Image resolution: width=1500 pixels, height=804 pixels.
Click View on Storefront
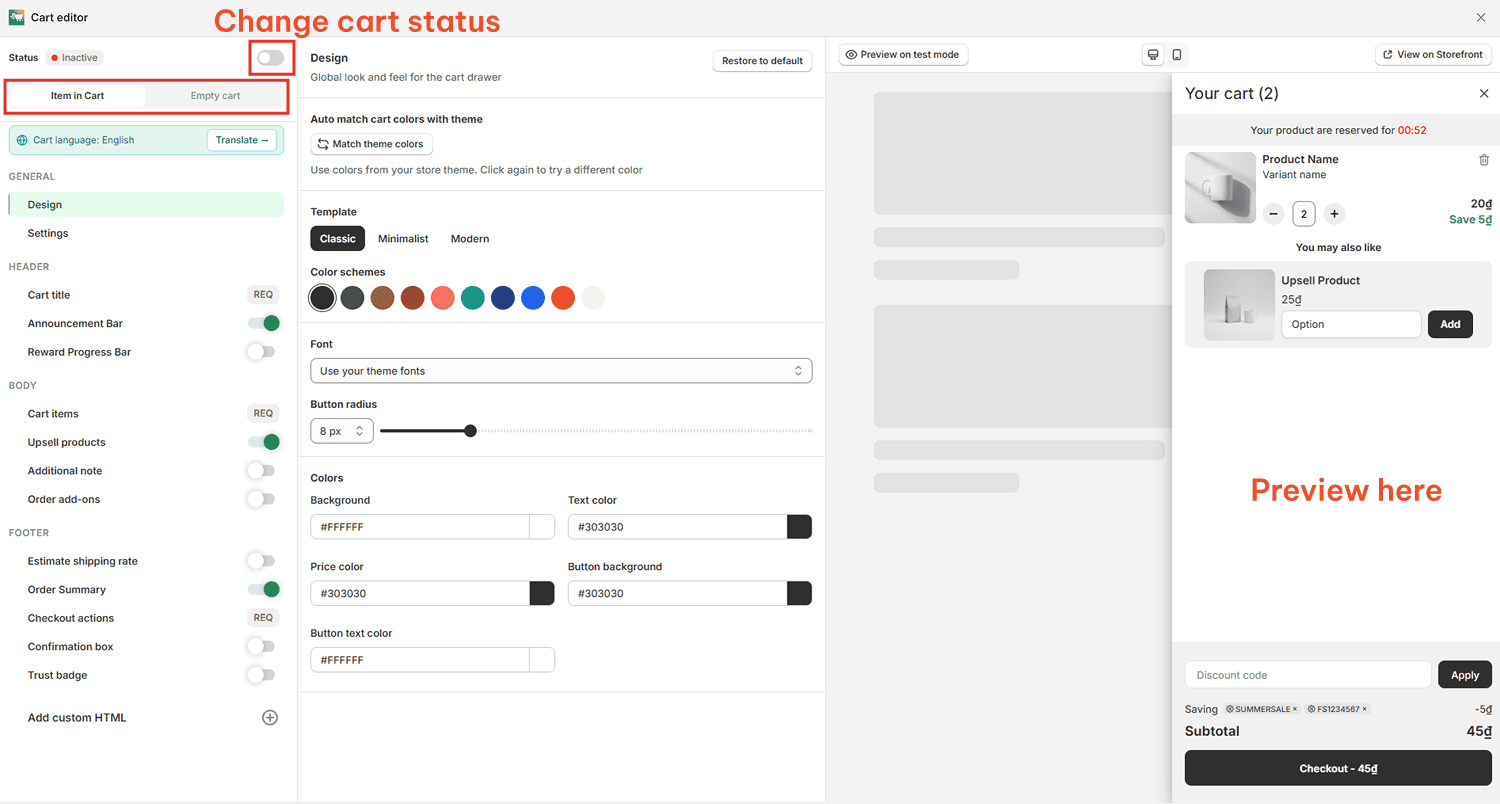(1433, 55)
